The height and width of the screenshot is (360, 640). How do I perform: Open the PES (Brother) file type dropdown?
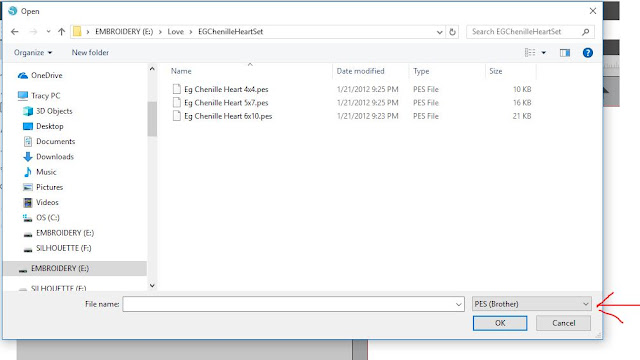(532, 304)
